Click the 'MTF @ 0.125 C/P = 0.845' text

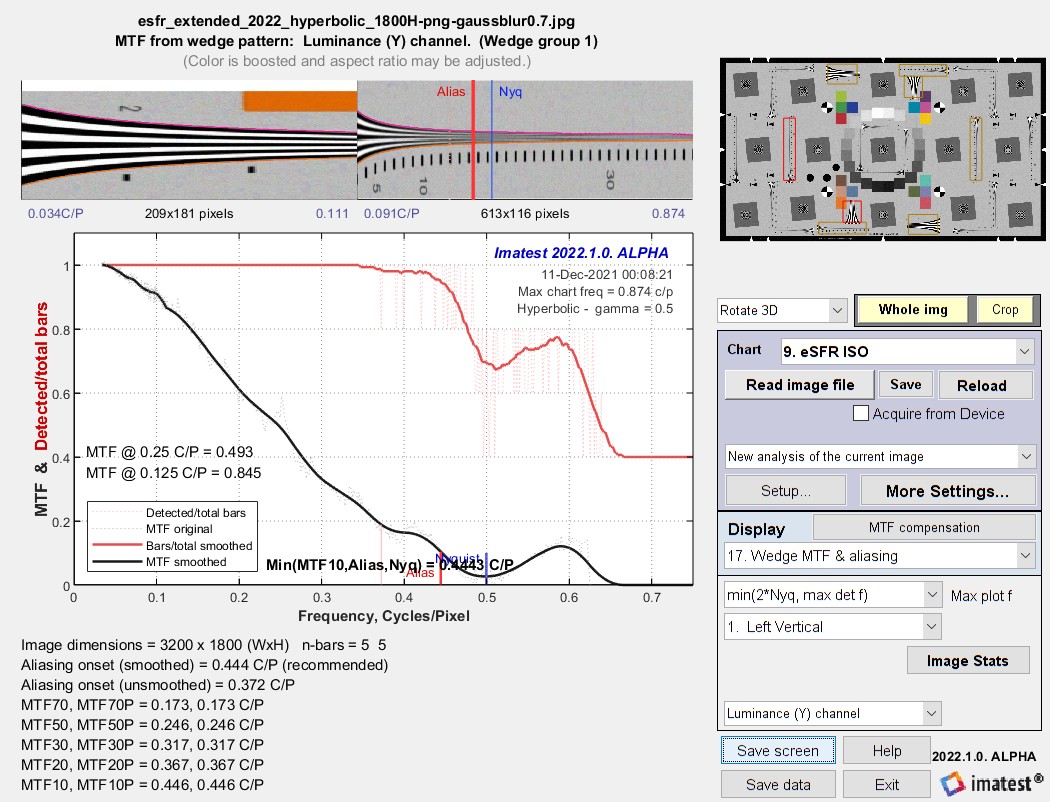point(173,473)
